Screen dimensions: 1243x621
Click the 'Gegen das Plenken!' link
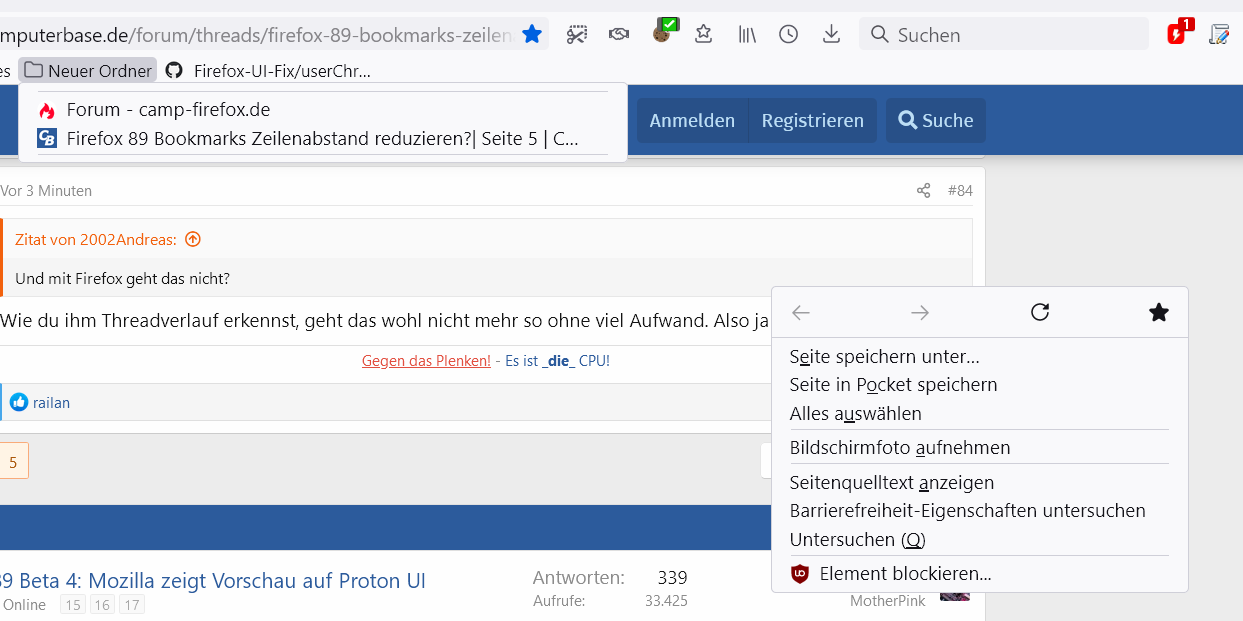(x=426, y=361)
